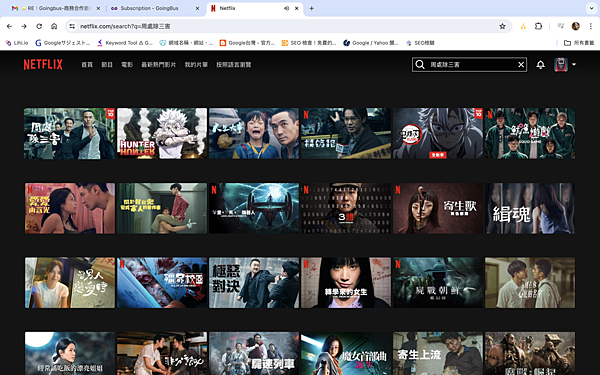Viewport: 600px width, 375px height.
Task: Open the Lihi.io bookmark
Action: click(17, 43)
